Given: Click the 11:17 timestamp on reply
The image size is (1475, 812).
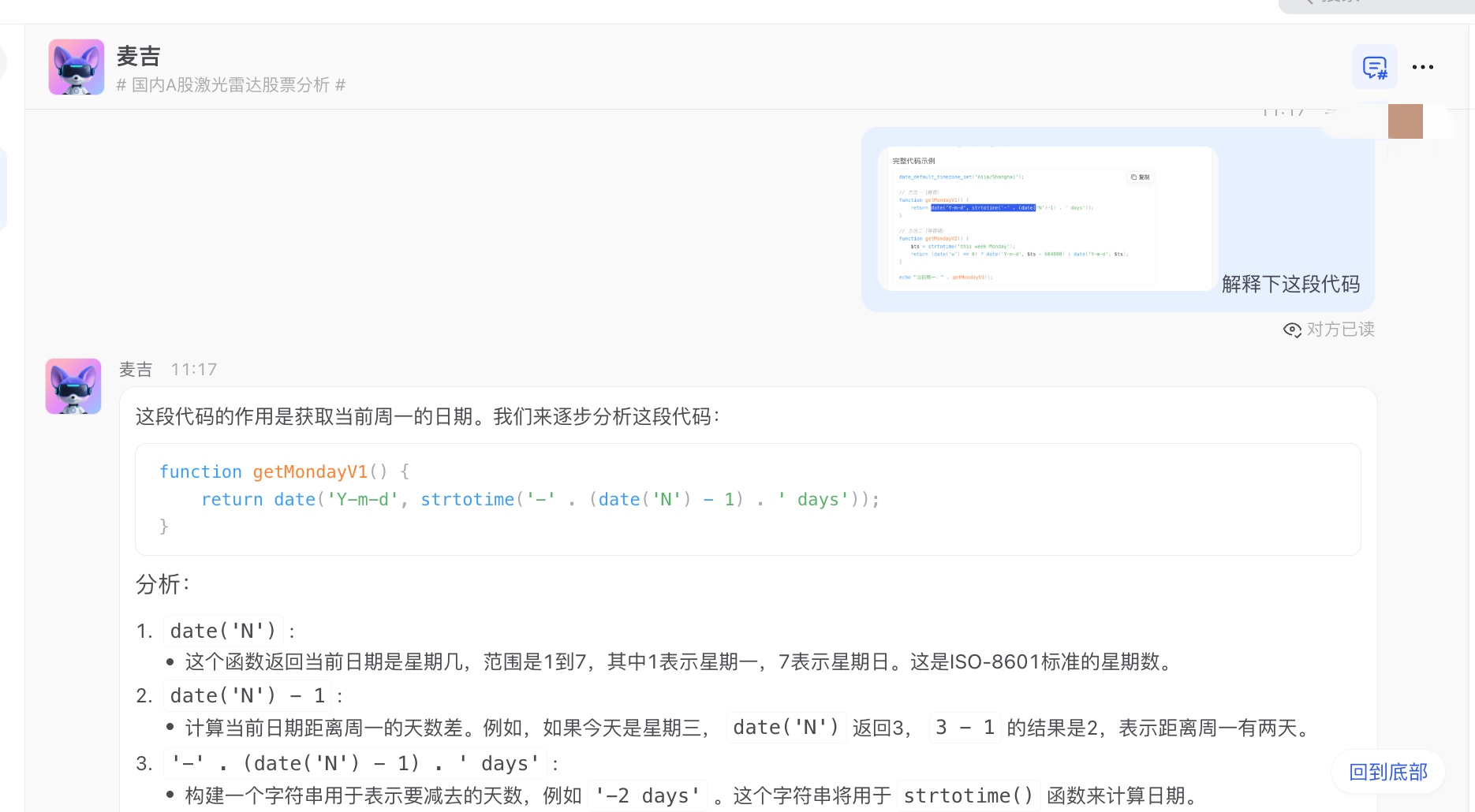Looking at the screenshot, I should coord(194,370).
